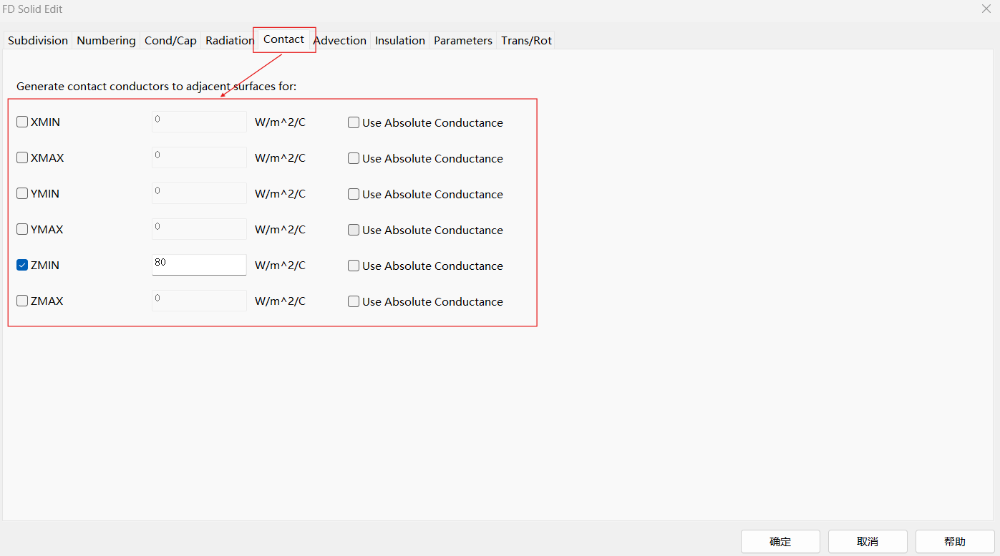The image size is (1000, 556).
Task: Uncheck the ZMIN checkbox
Action: tap(22, 266)
